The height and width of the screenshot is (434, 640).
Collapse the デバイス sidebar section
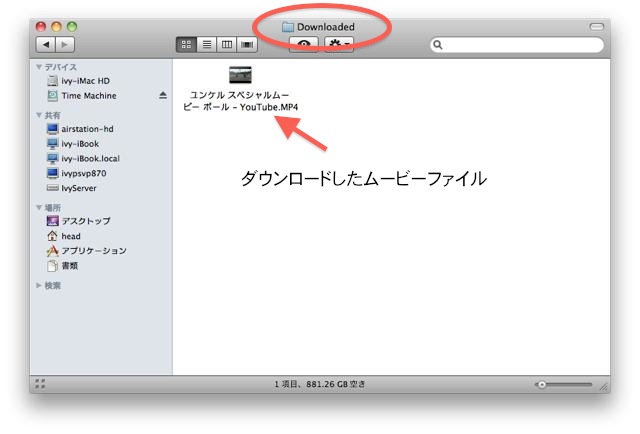click(40, 67)
